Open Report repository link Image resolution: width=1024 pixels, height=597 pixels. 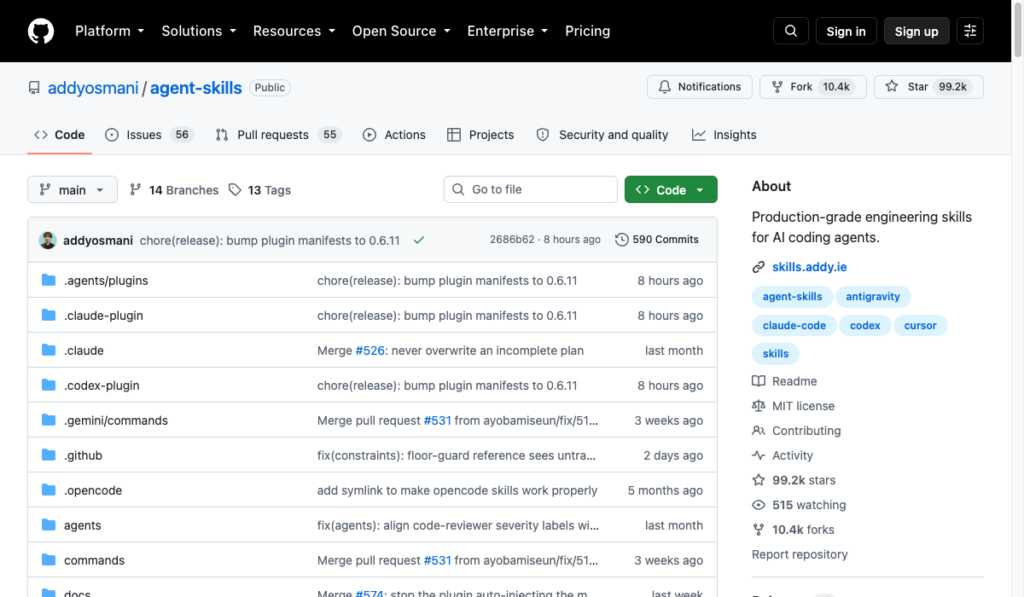coord(799,554)
